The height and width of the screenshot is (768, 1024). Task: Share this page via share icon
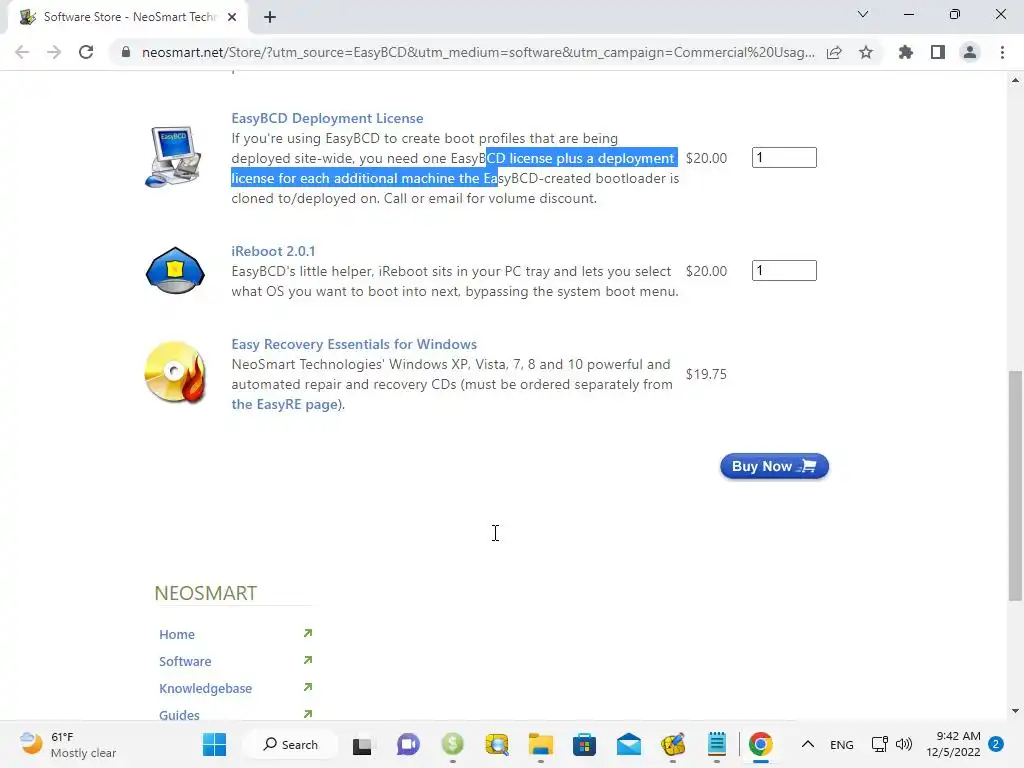834,52
